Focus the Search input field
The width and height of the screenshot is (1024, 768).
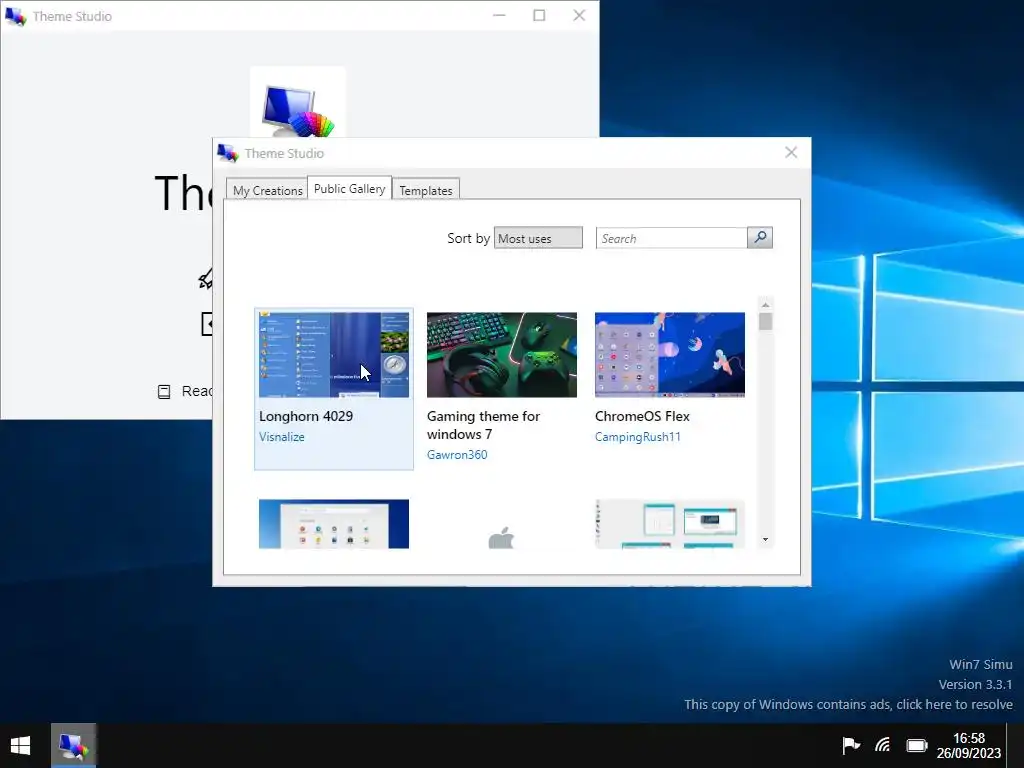[x=671, y=238]
